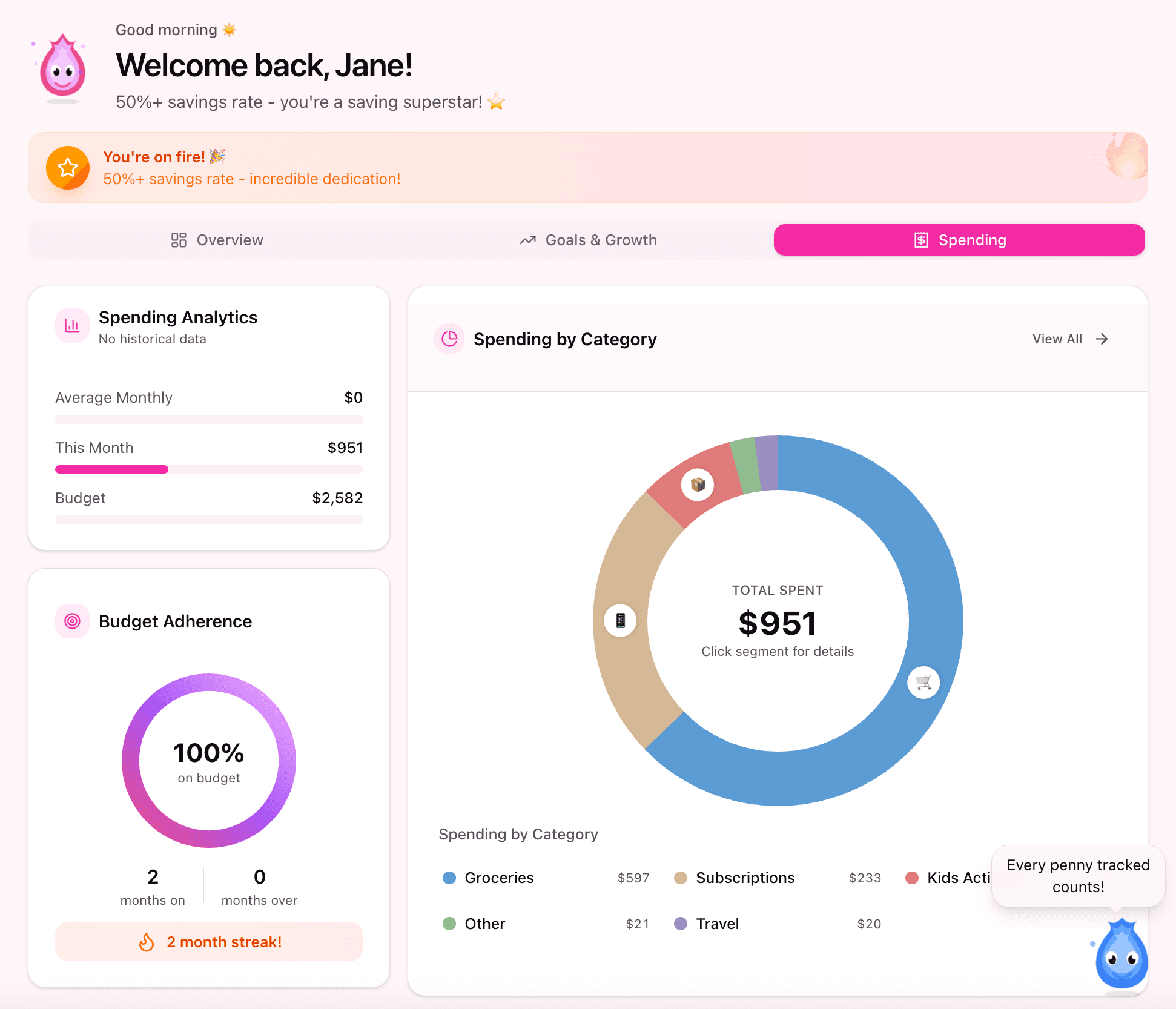Click the pie chart icon beside Spending by Category
This screenshot has height=1009, width=1176.
(449, 339)
